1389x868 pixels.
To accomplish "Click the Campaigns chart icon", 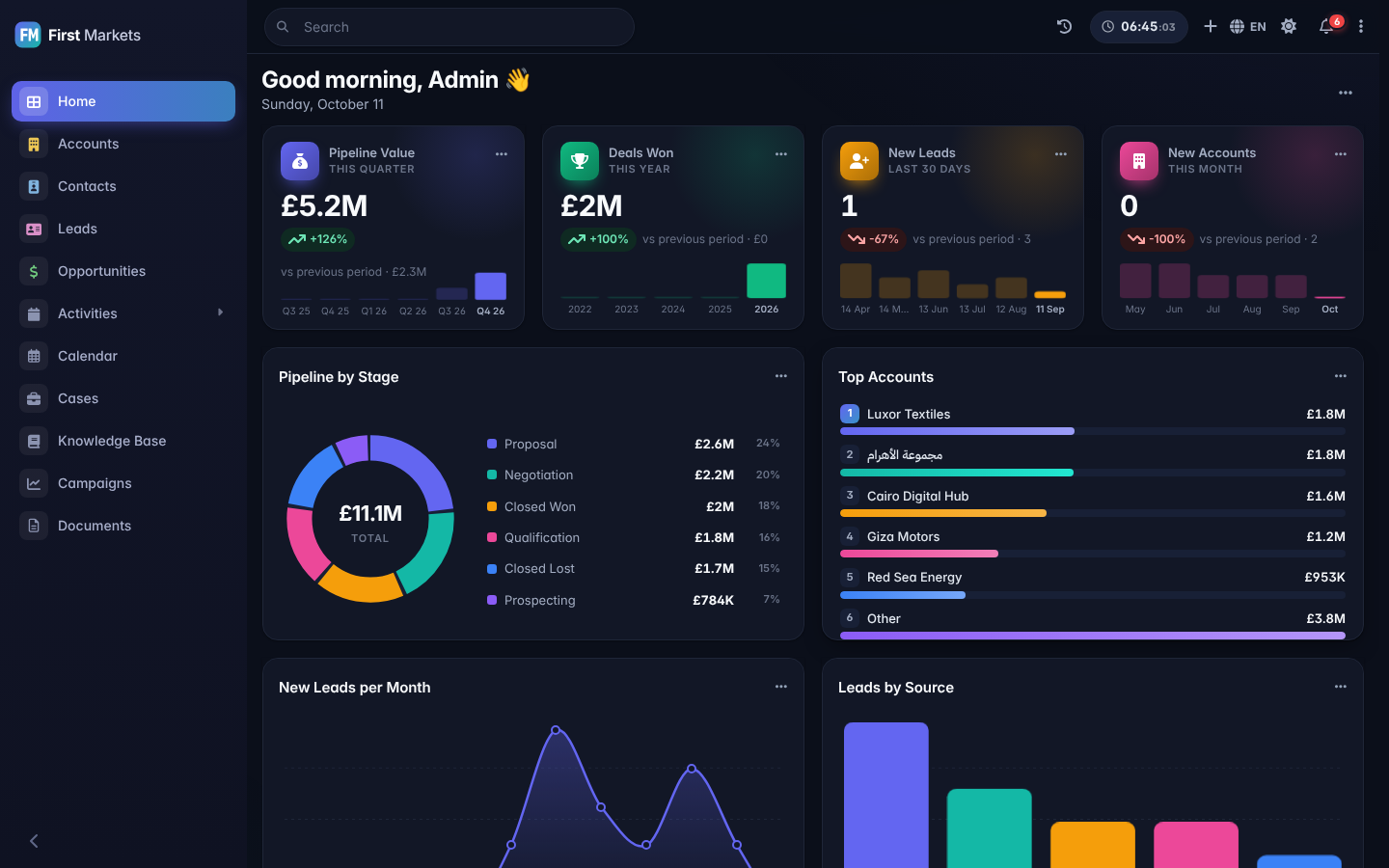I will pyautogui.click(x=34, y=483).
